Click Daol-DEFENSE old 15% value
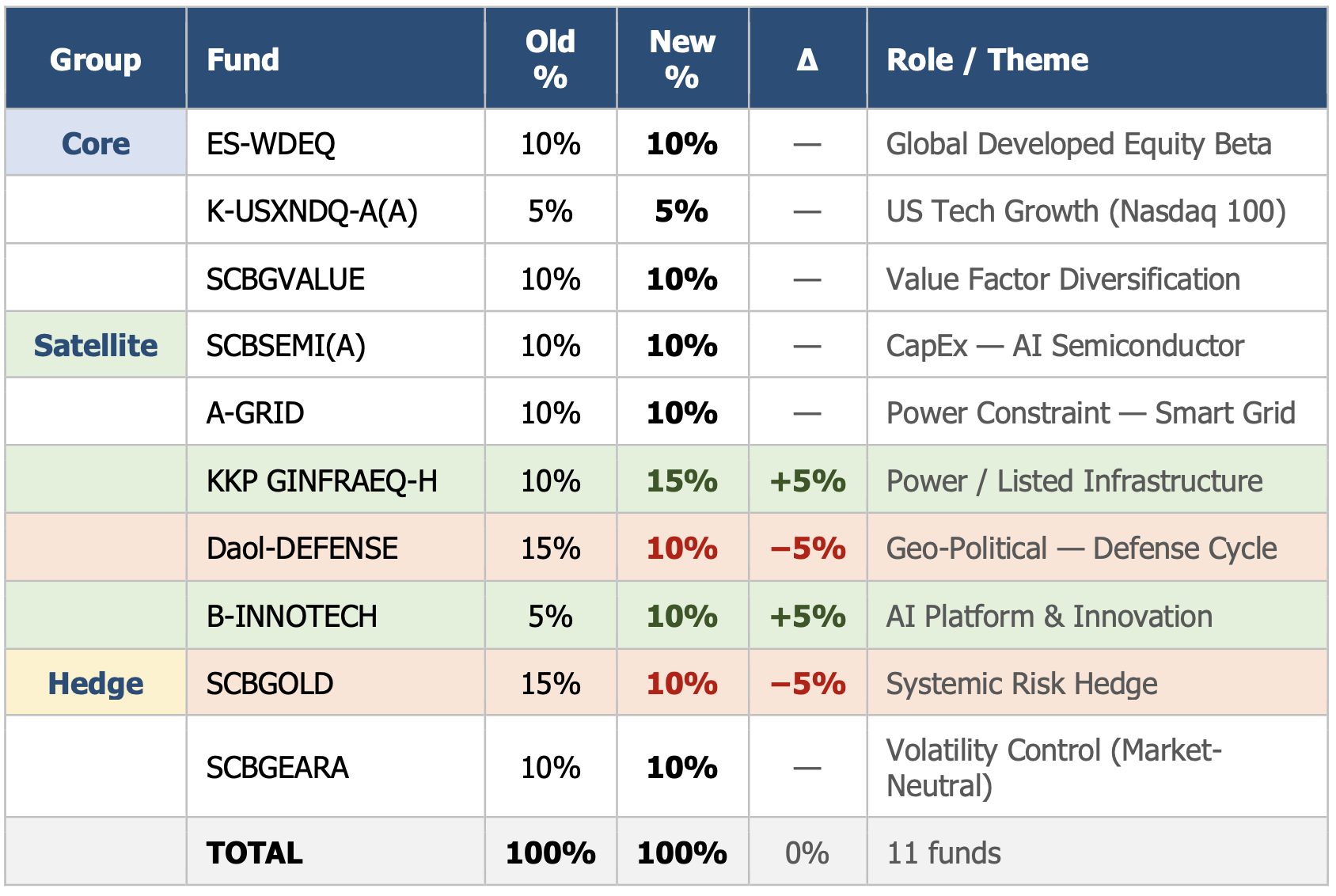1336x896 pixels. [551, 548]
